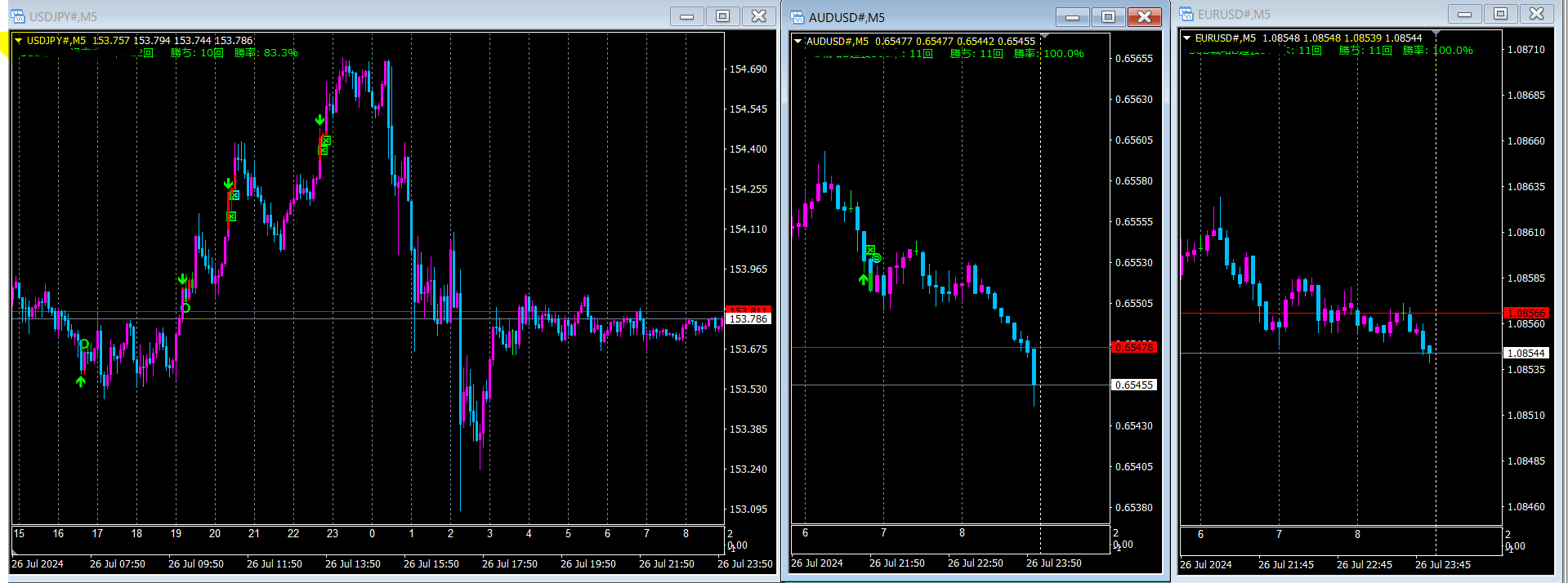Minimize the EURUSD#,M5 chart window
The width and height of the screenshot is (1568, 583).
click(1465, 14)
